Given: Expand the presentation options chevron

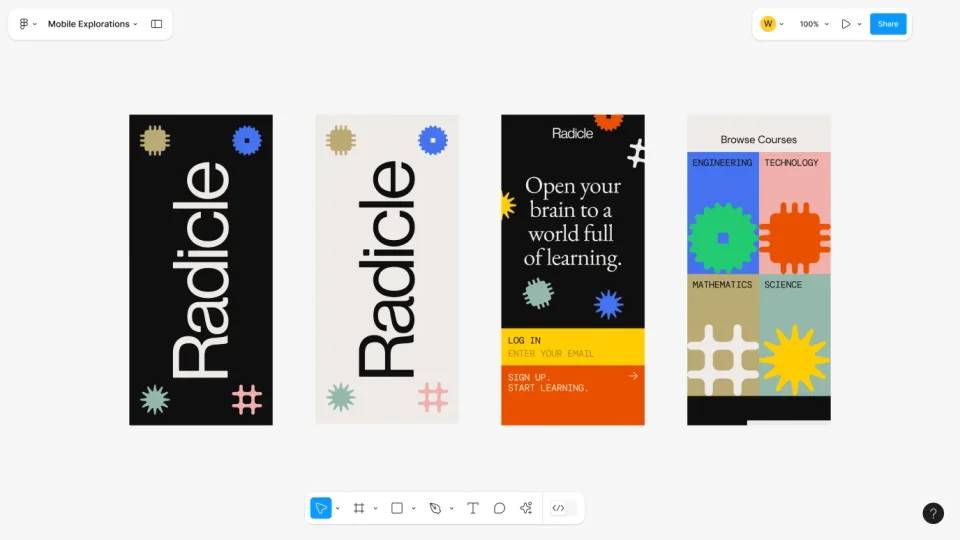Looking at the screenshot, I should [860, 24].
